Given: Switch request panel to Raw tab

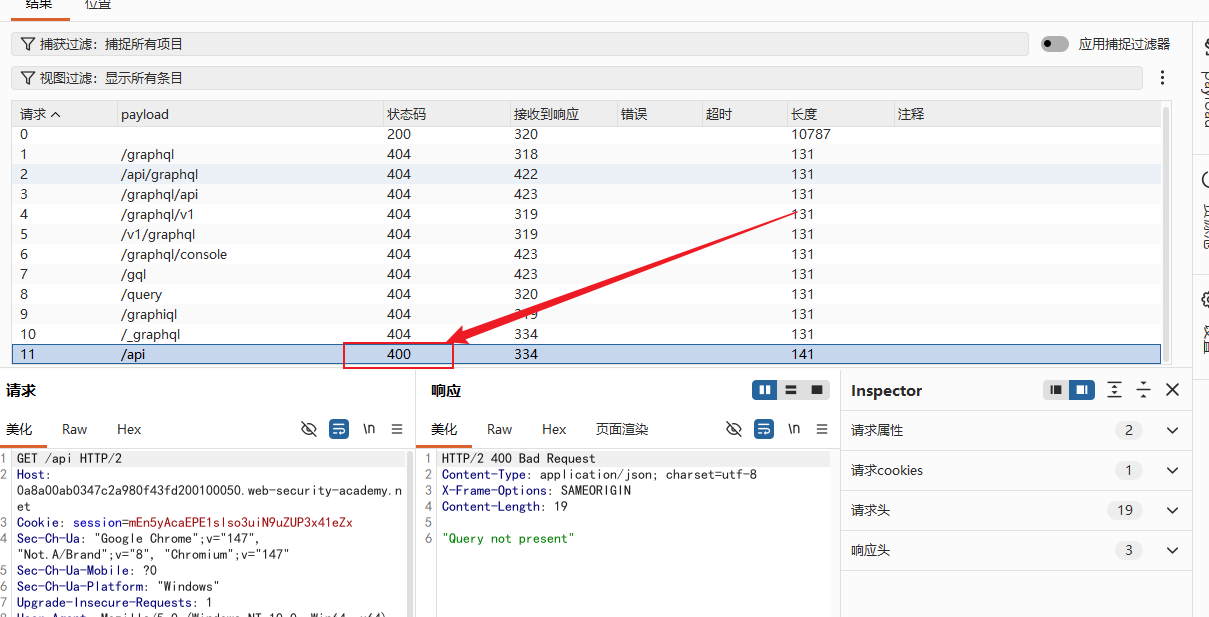Looking at the screenshot, I should [x=75, y=429].
